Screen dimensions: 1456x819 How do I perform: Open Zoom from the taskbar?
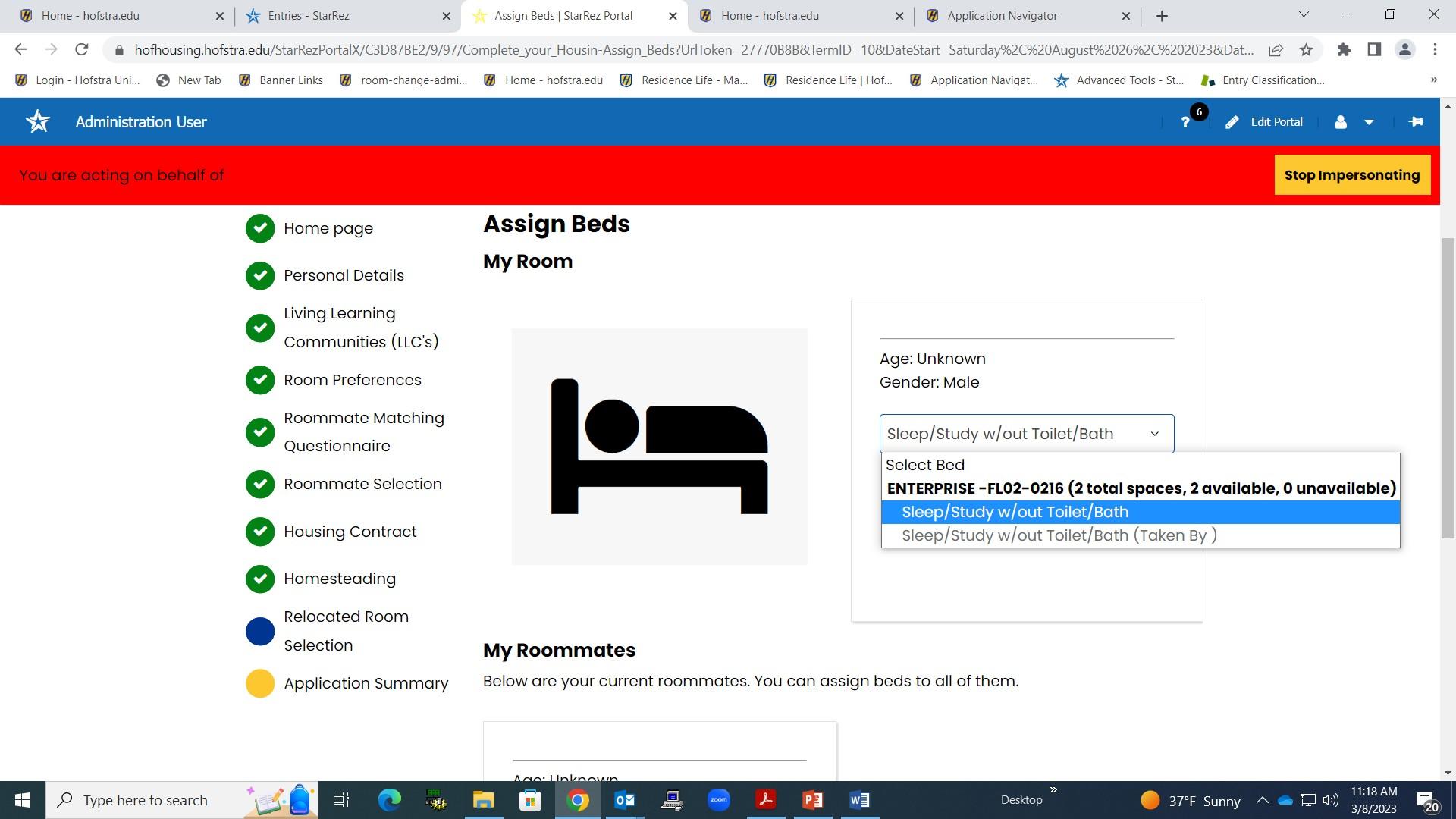[718, 800]
